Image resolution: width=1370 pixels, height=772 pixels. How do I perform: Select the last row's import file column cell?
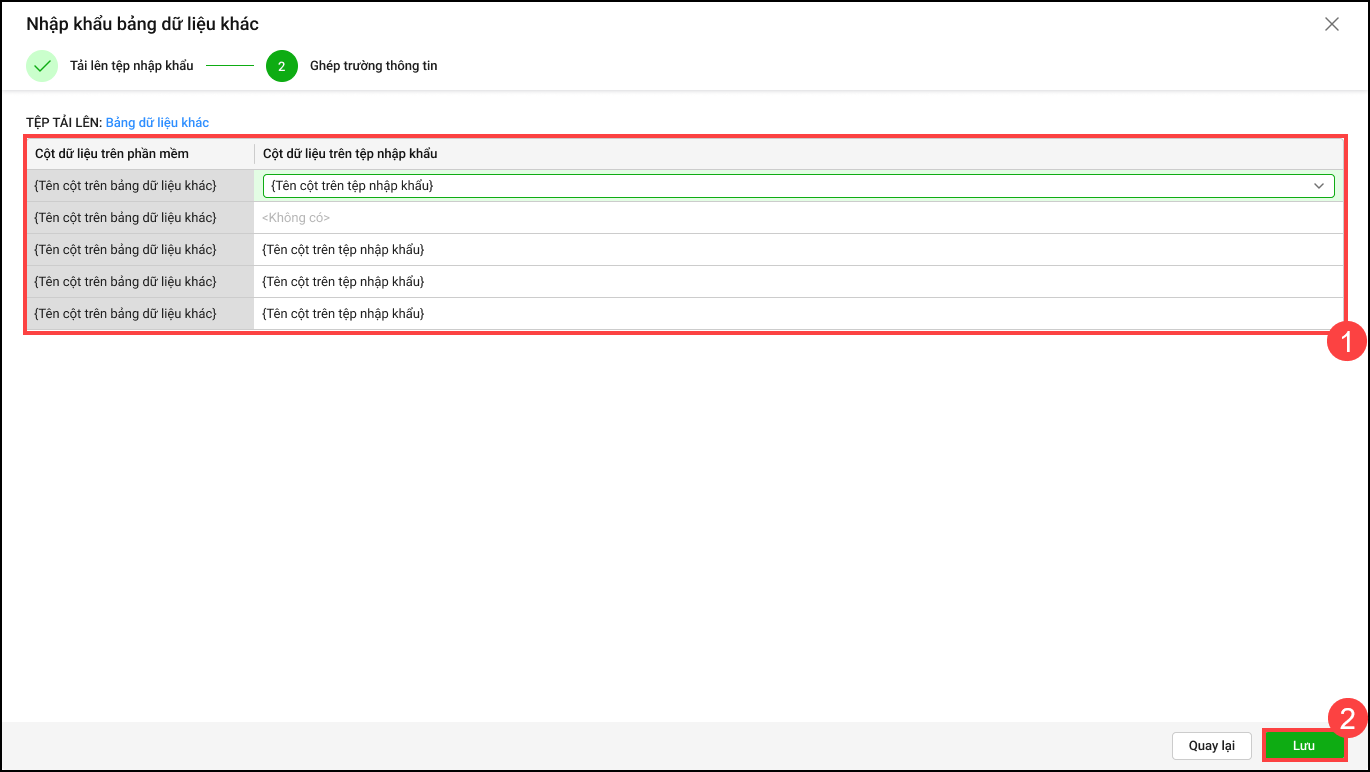click(798, 314)
